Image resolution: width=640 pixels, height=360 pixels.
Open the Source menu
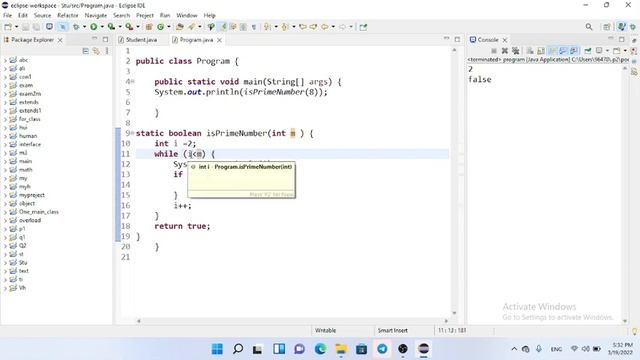click(x=42, y=15)
